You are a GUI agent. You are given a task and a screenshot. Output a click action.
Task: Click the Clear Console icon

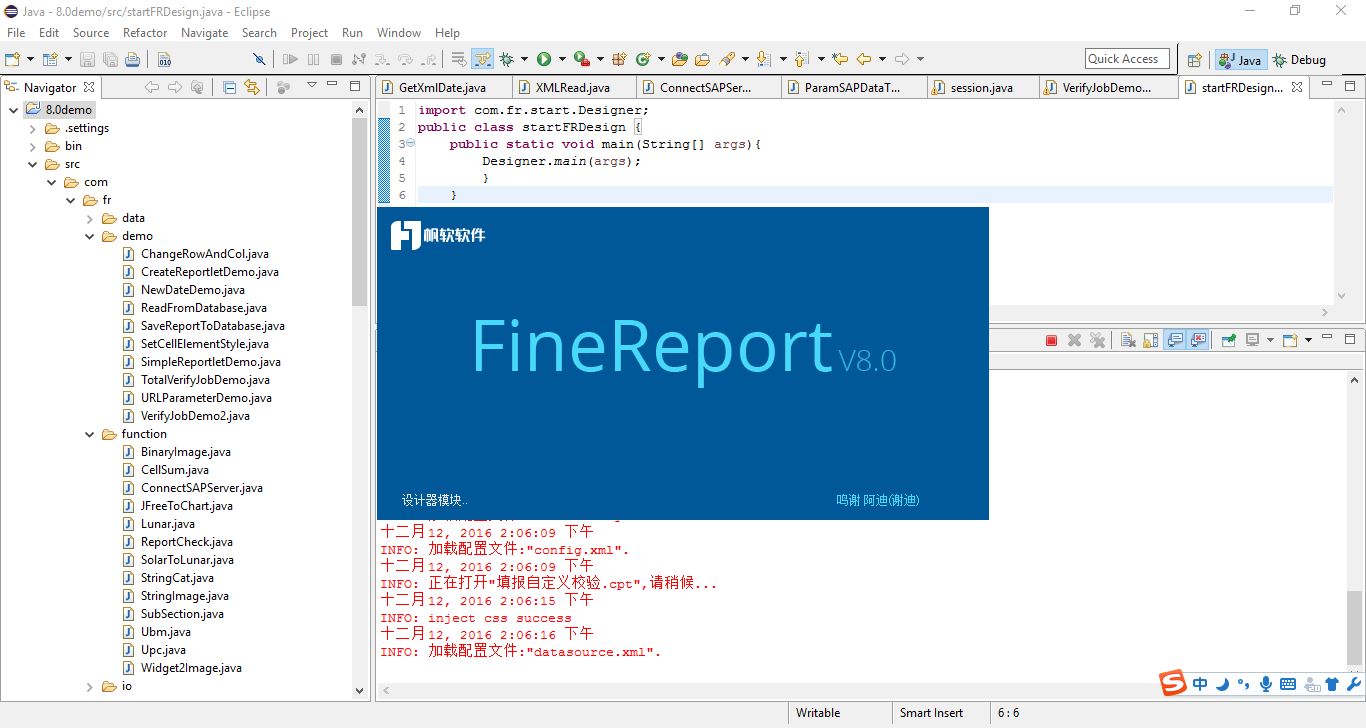1128,340
